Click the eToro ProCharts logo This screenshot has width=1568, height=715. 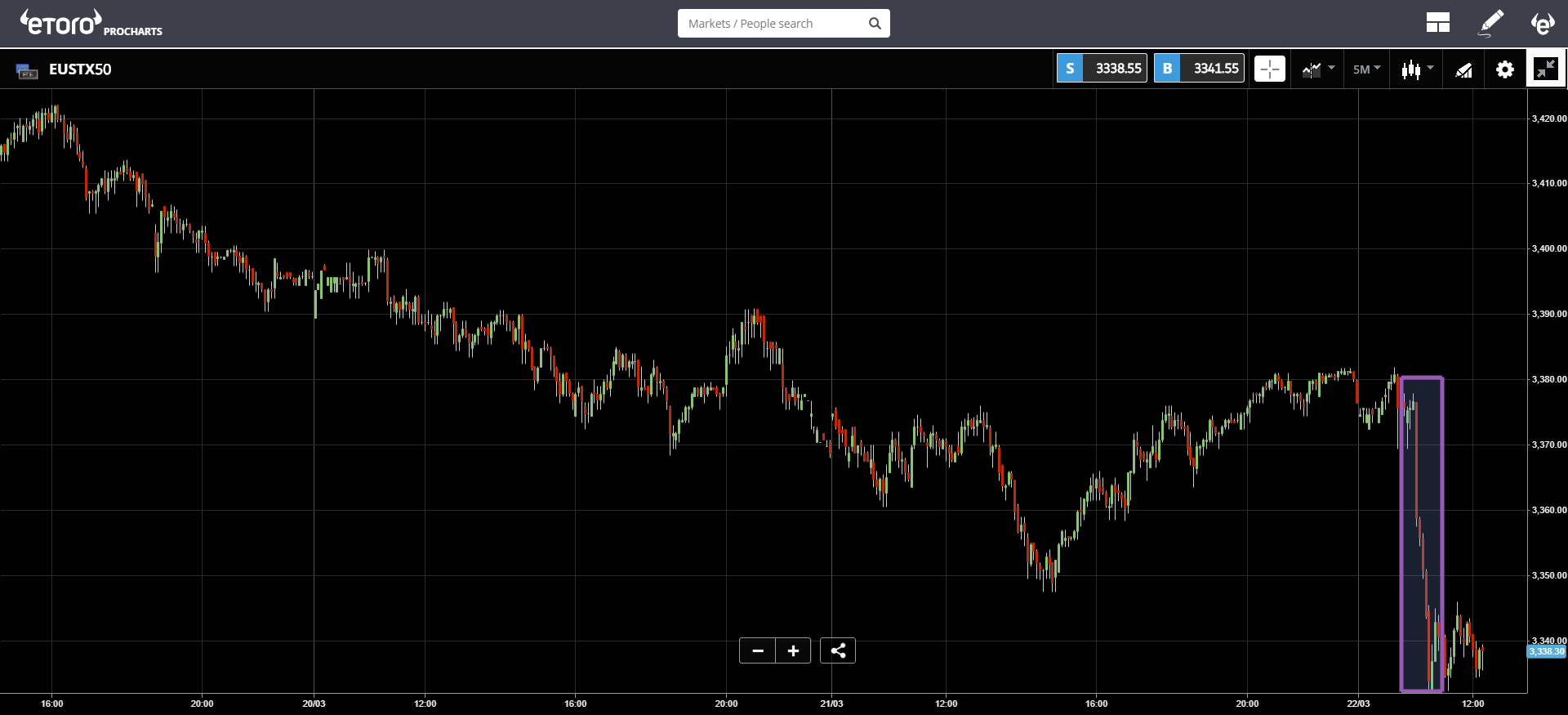[91, 24]
